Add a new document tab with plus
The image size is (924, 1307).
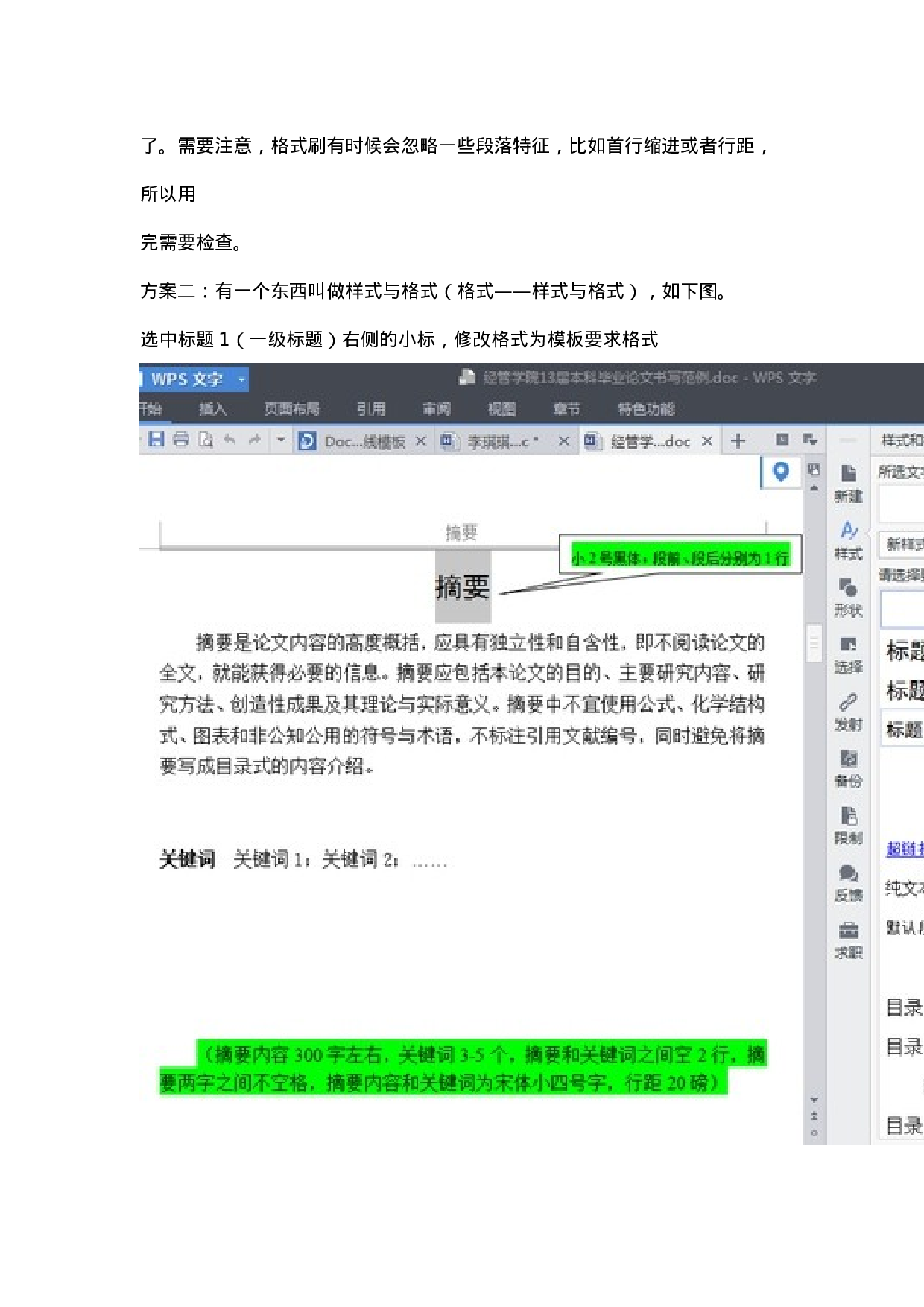tap(738, 441)
